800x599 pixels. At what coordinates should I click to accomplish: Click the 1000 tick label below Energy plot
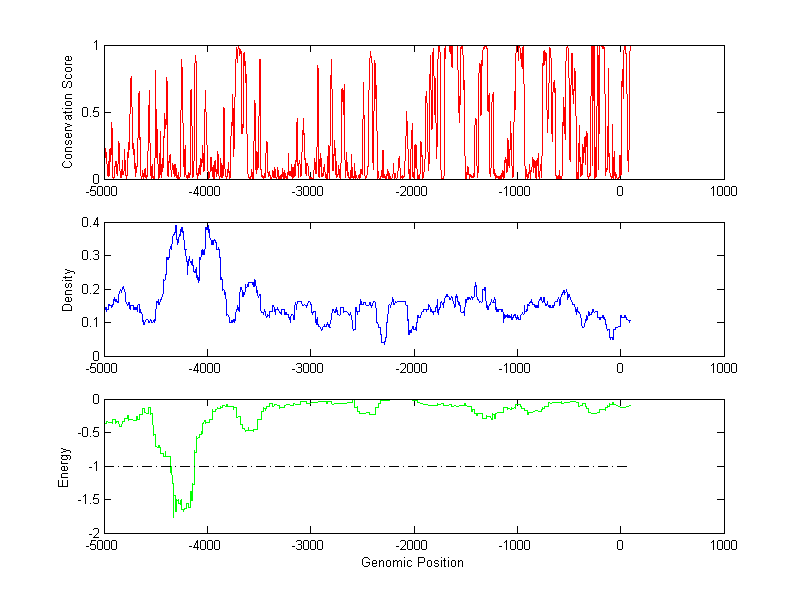[723, 546]
